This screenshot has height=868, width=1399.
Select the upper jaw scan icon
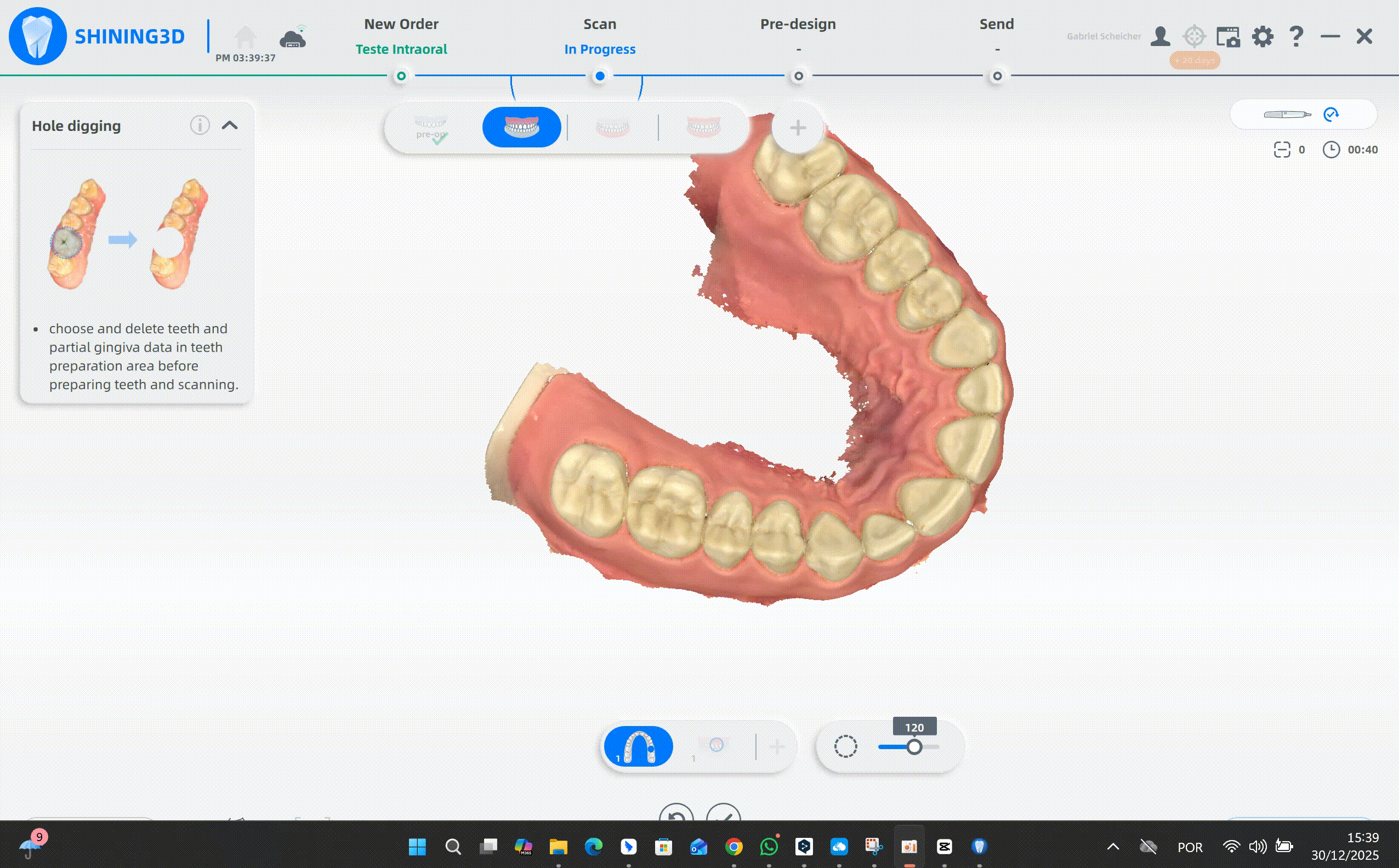point(521,127)
